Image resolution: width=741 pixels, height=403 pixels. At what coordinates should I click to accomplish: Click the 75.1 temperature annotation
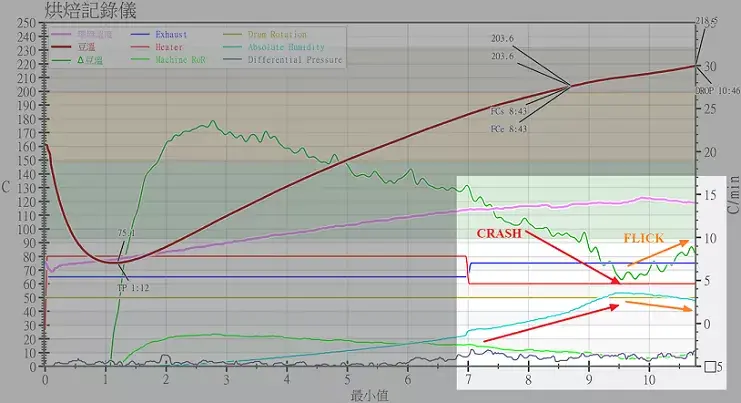click(127, 233)
